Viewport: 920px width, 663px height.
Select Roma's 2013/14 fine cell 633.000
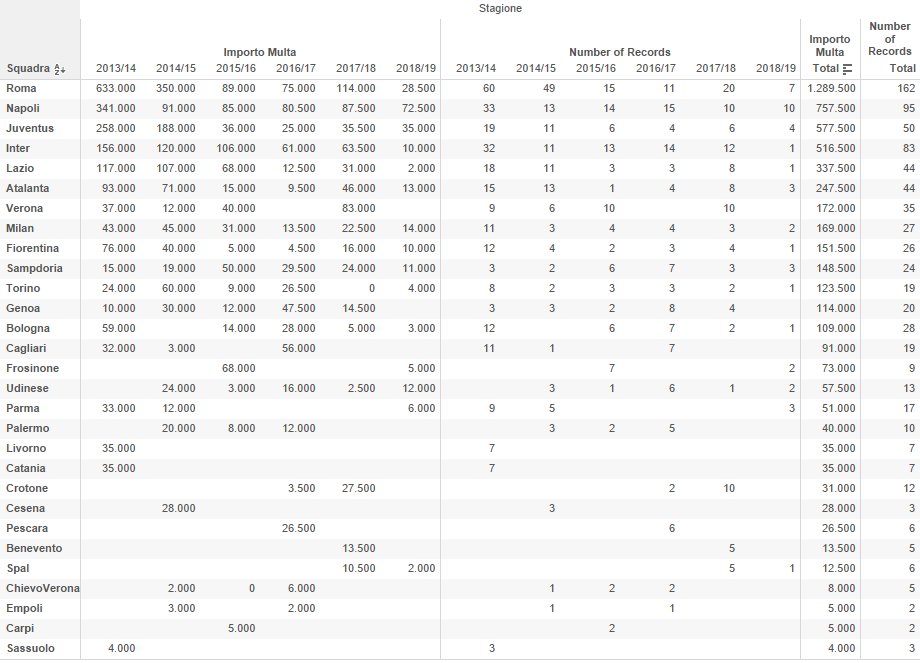[x=116, y=88]
